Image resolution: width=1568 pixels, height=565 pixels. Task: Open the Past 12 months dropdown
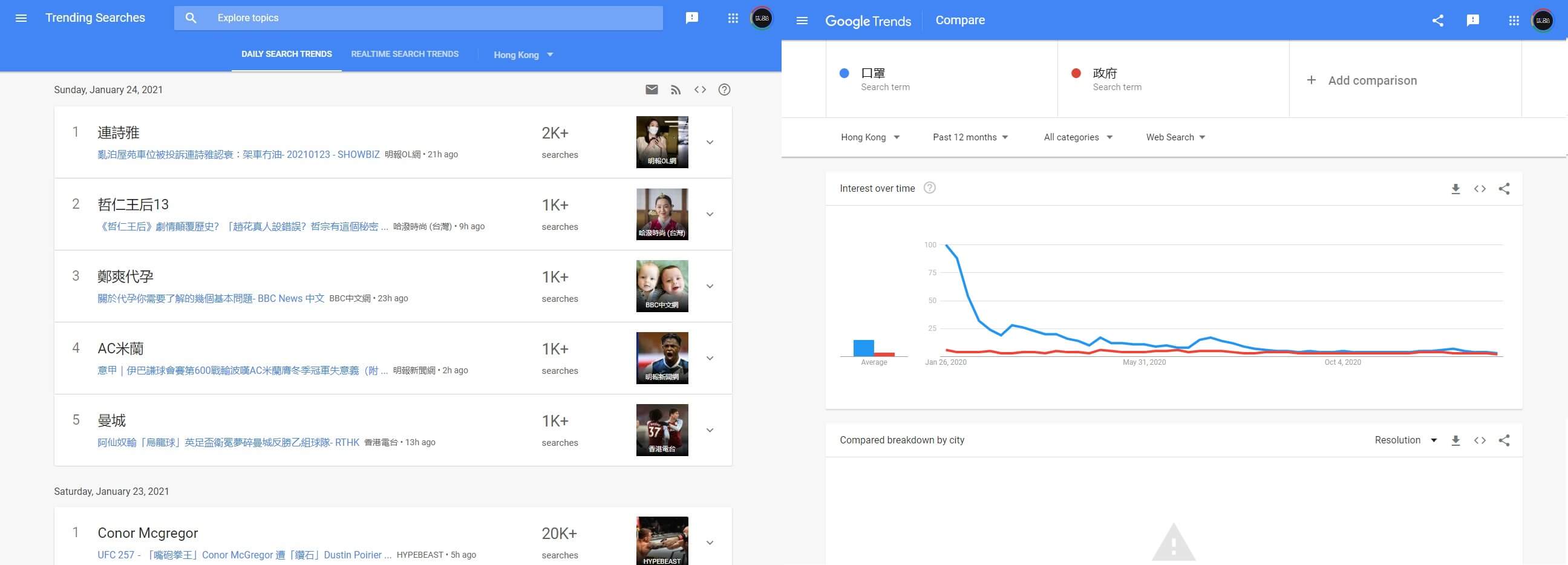970,137
